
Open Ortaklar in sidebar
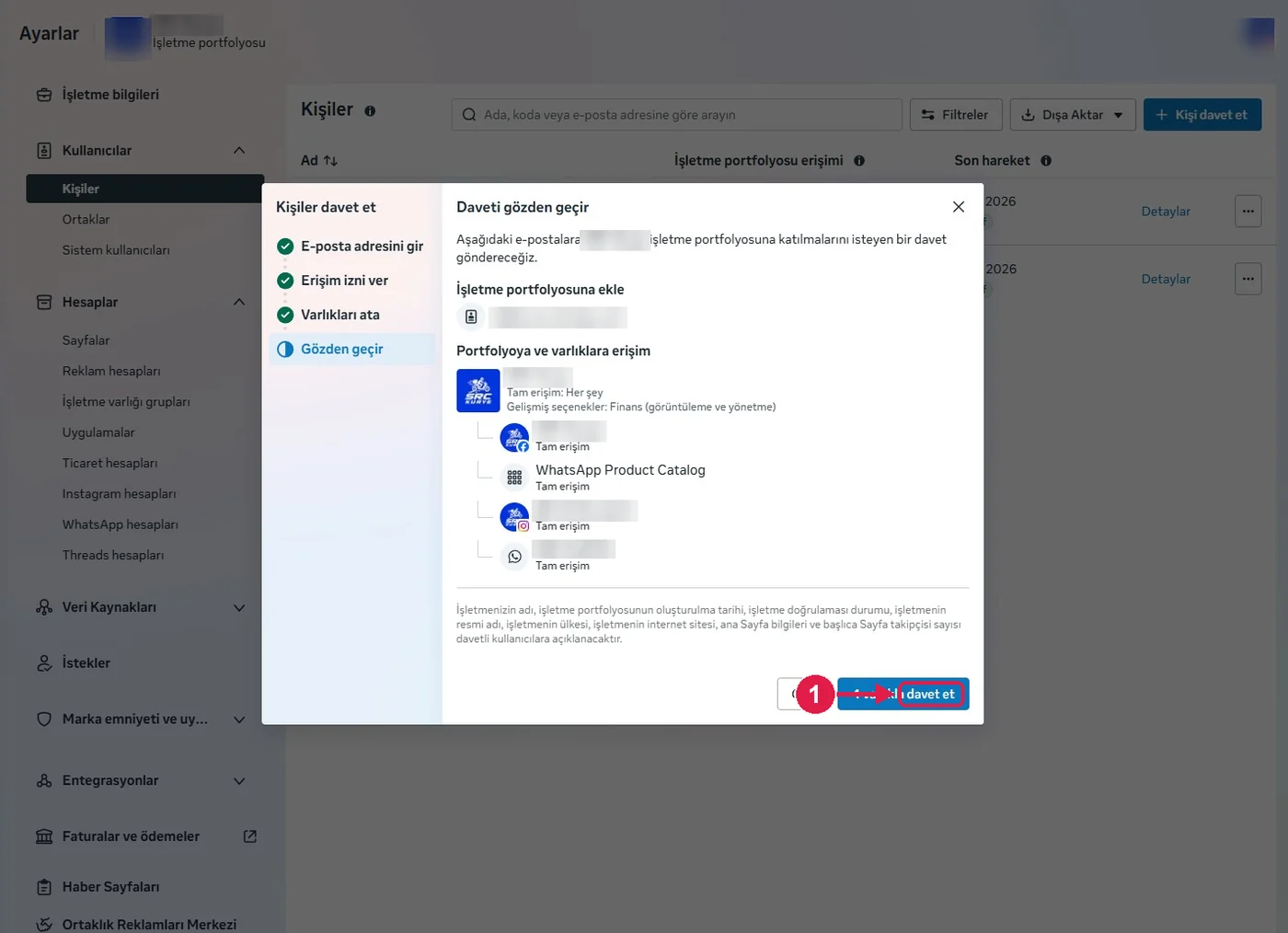pos(86,219)
